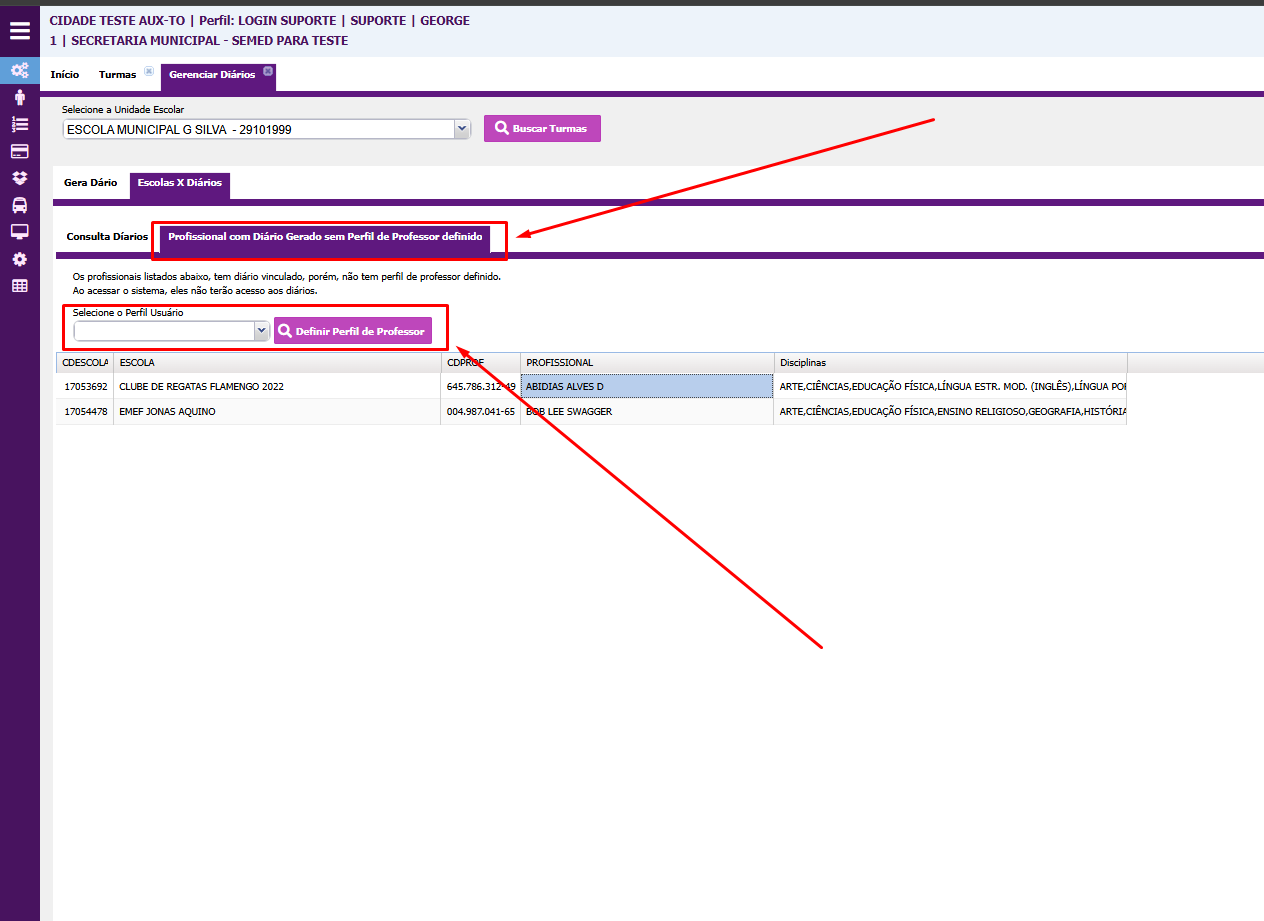
Task: Open the person icon in sidebar
Action: 20,97
